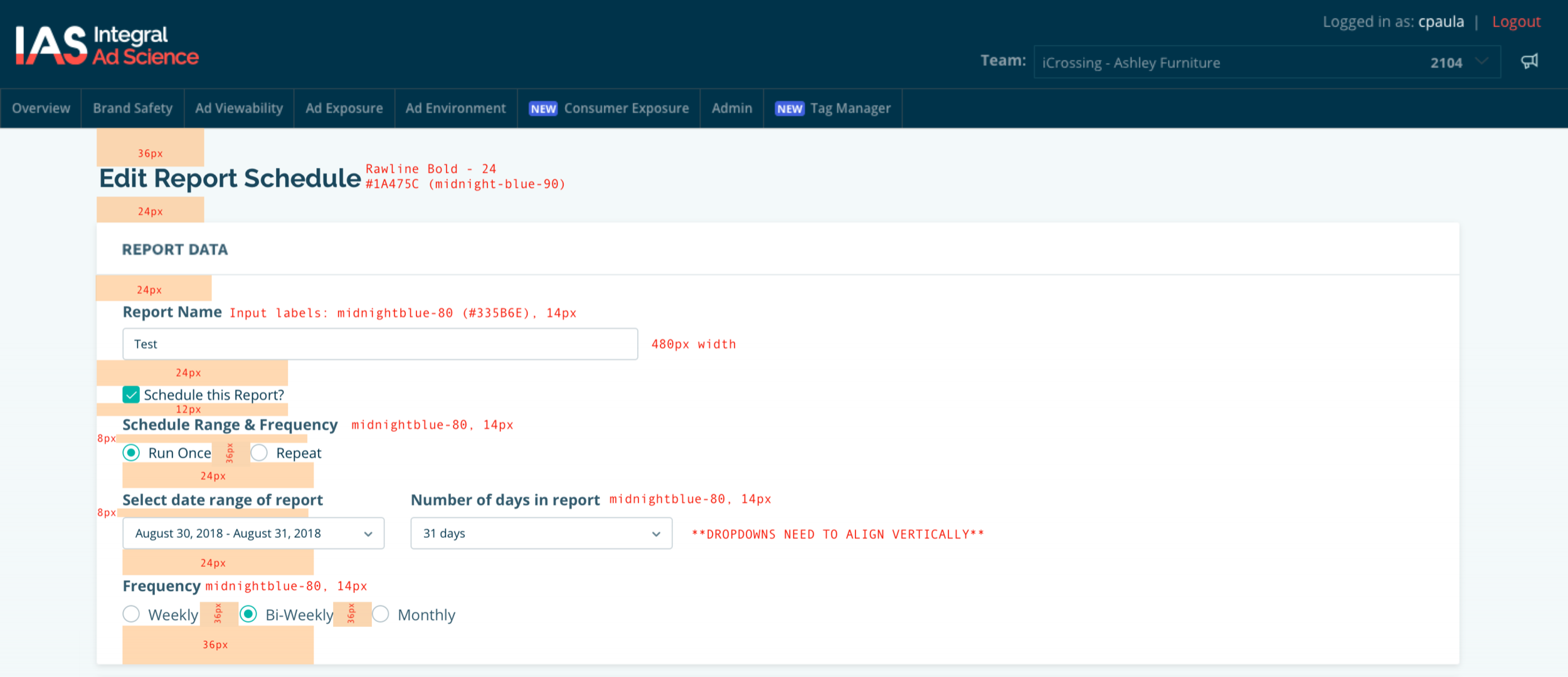
Task: Click the Select date range of report label
Action: (223, 500)
